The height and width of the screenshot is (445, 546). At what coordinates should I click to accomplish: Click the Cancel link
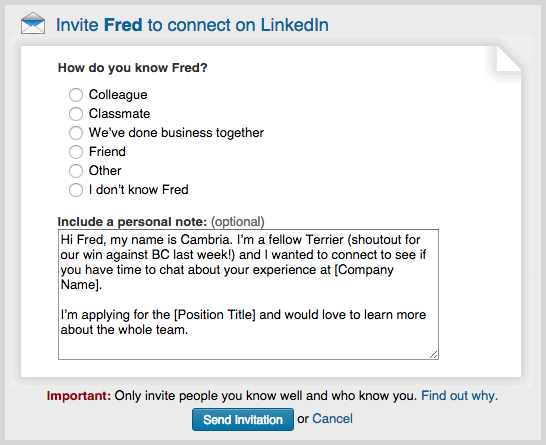point(332,419)
